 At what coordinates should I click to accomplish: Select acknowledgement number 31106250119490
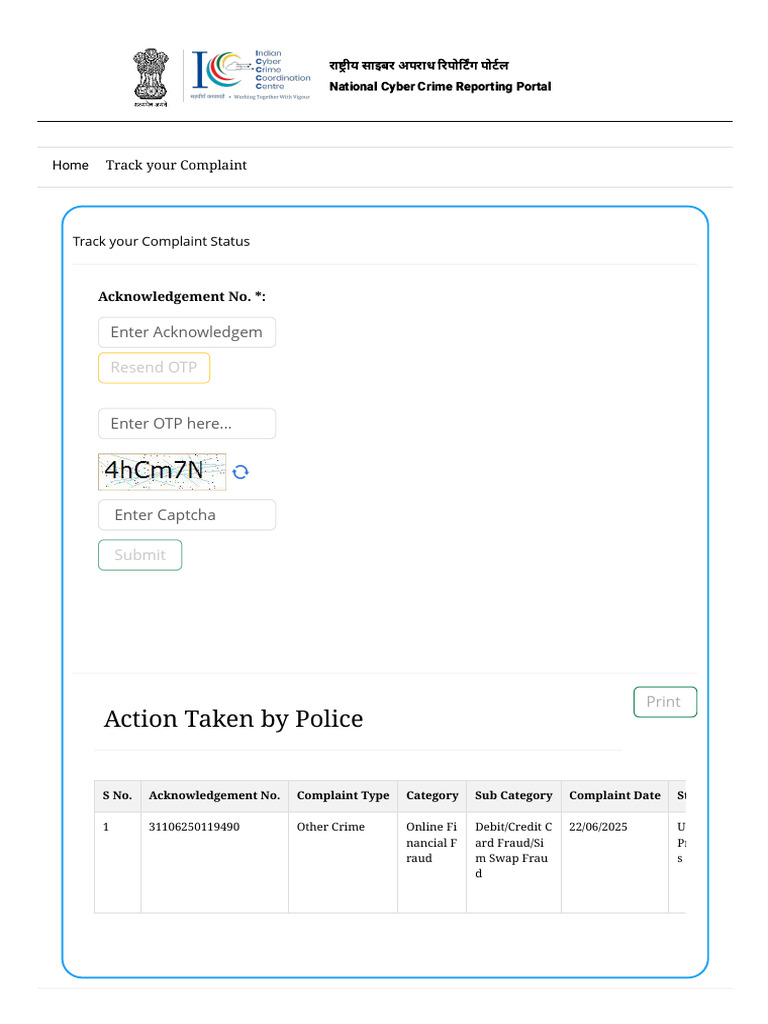[x=194, y=827]
